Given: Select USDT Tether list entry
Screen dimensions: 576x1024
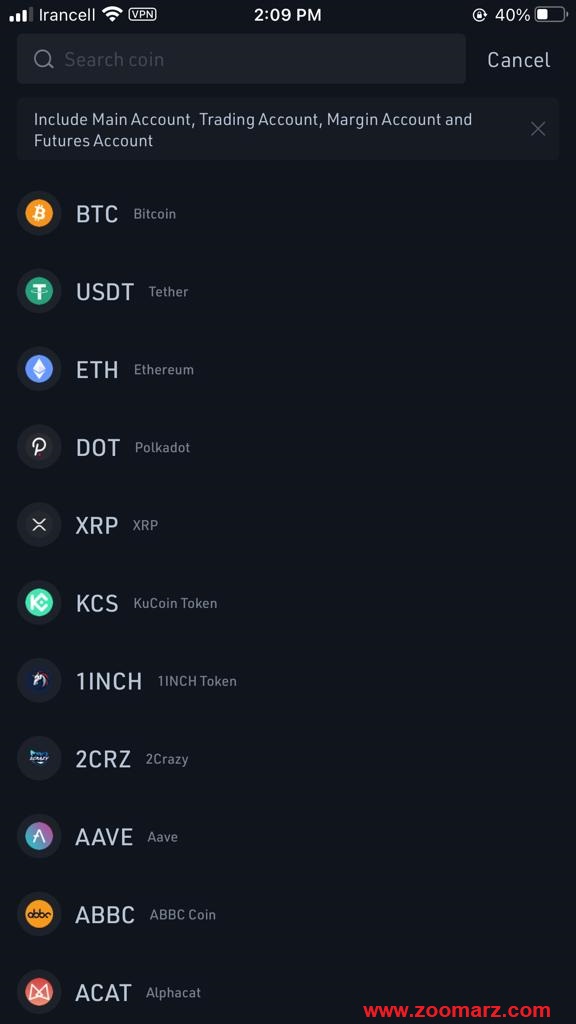Looking at the screenshot, I should point(288,291).
